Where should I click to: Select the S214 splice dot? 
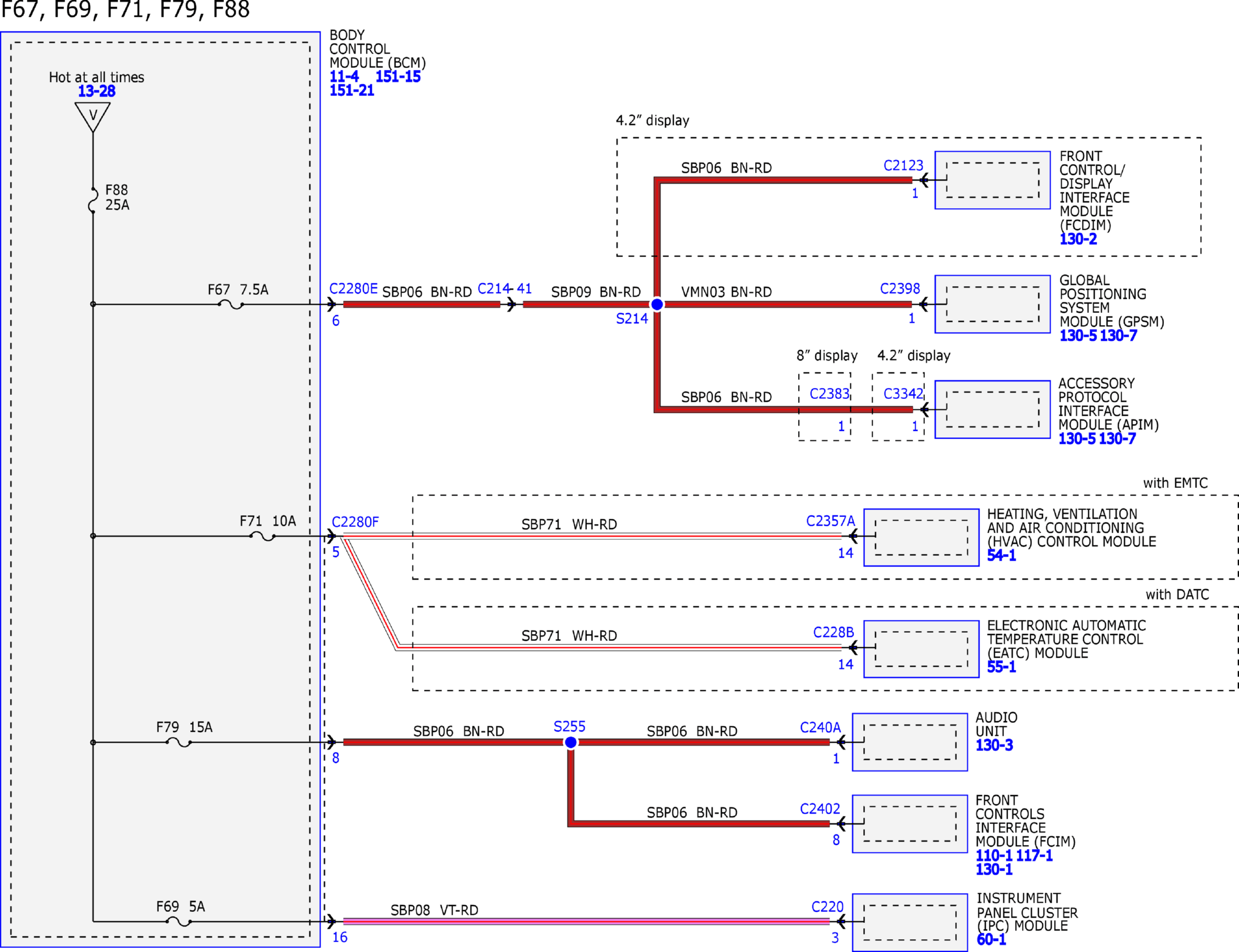pyautogui.click(x=657, y=304)
